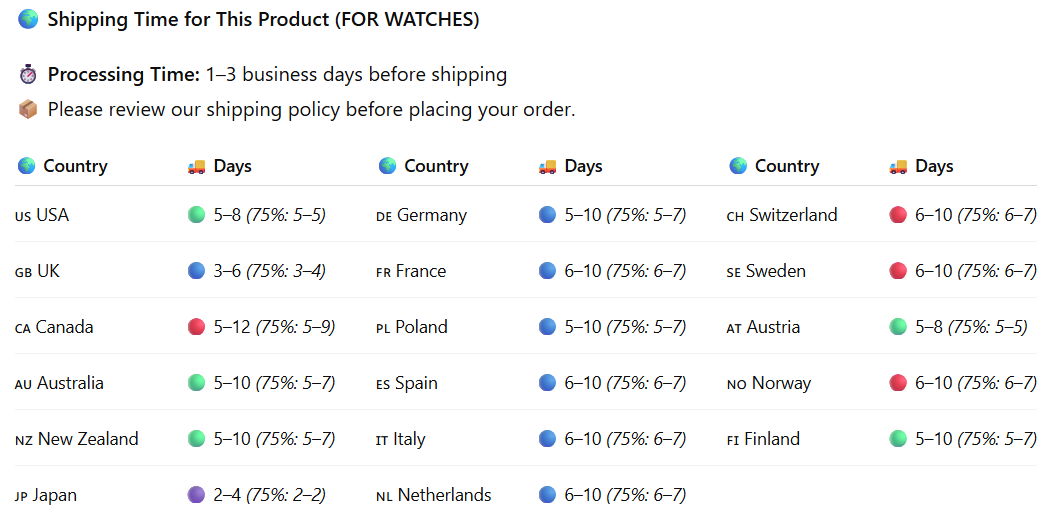Click the Shipping Time for This Product heading

coord(263,19)
